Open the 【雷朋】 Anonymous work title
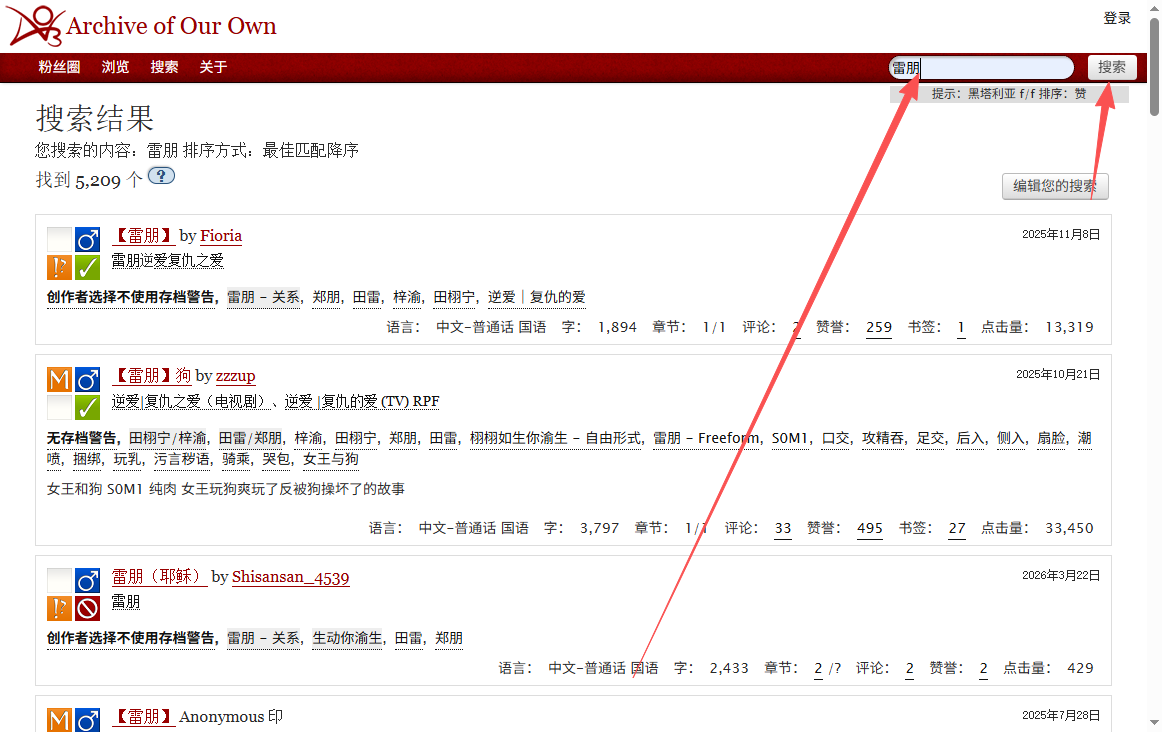1162x732 pixels. [143, 716]
